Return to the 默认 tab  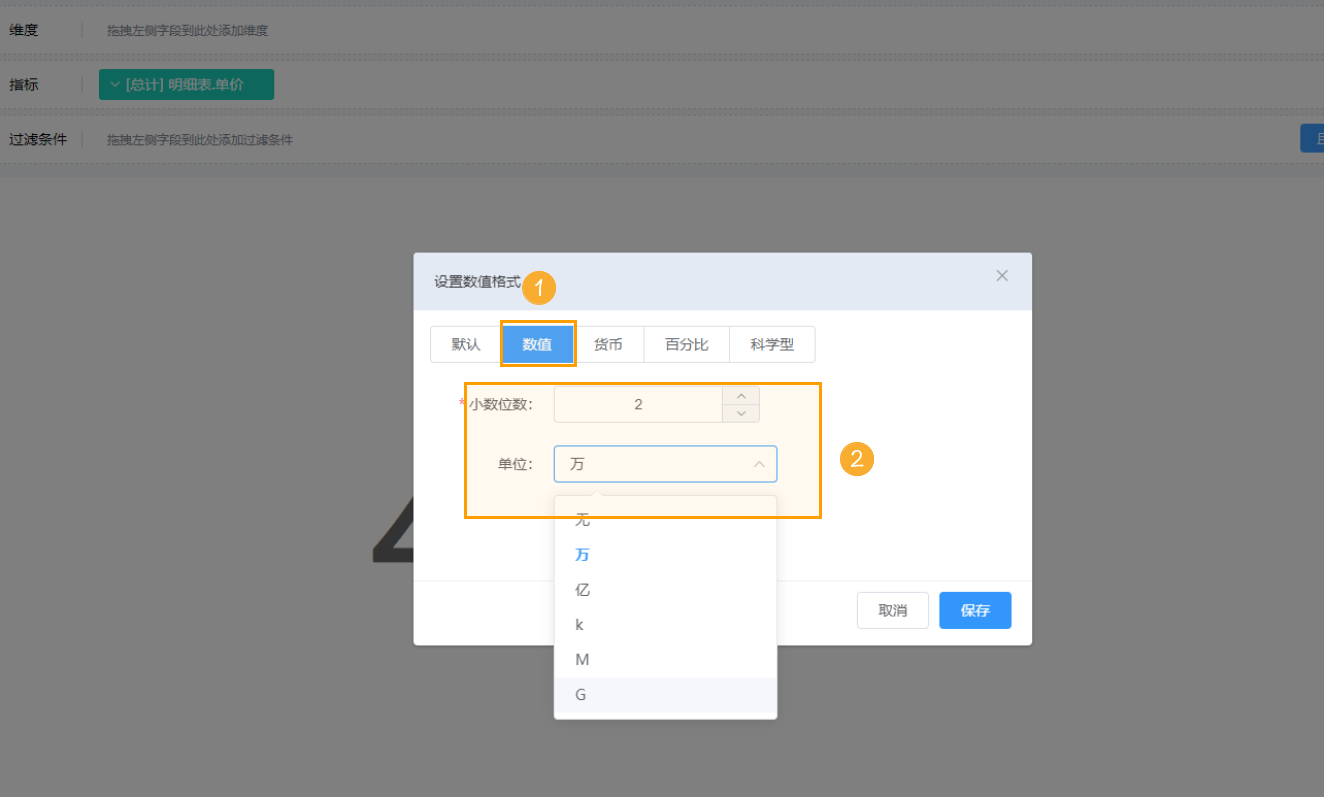464,344
